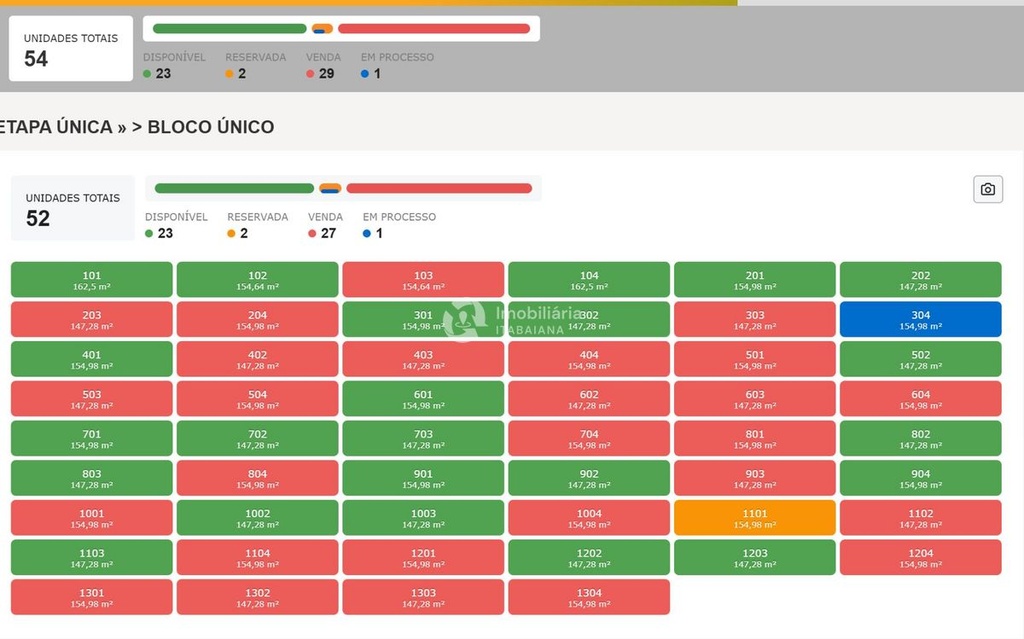
Task: Click unit 1103 tile
Action: [x=91, y=557]
